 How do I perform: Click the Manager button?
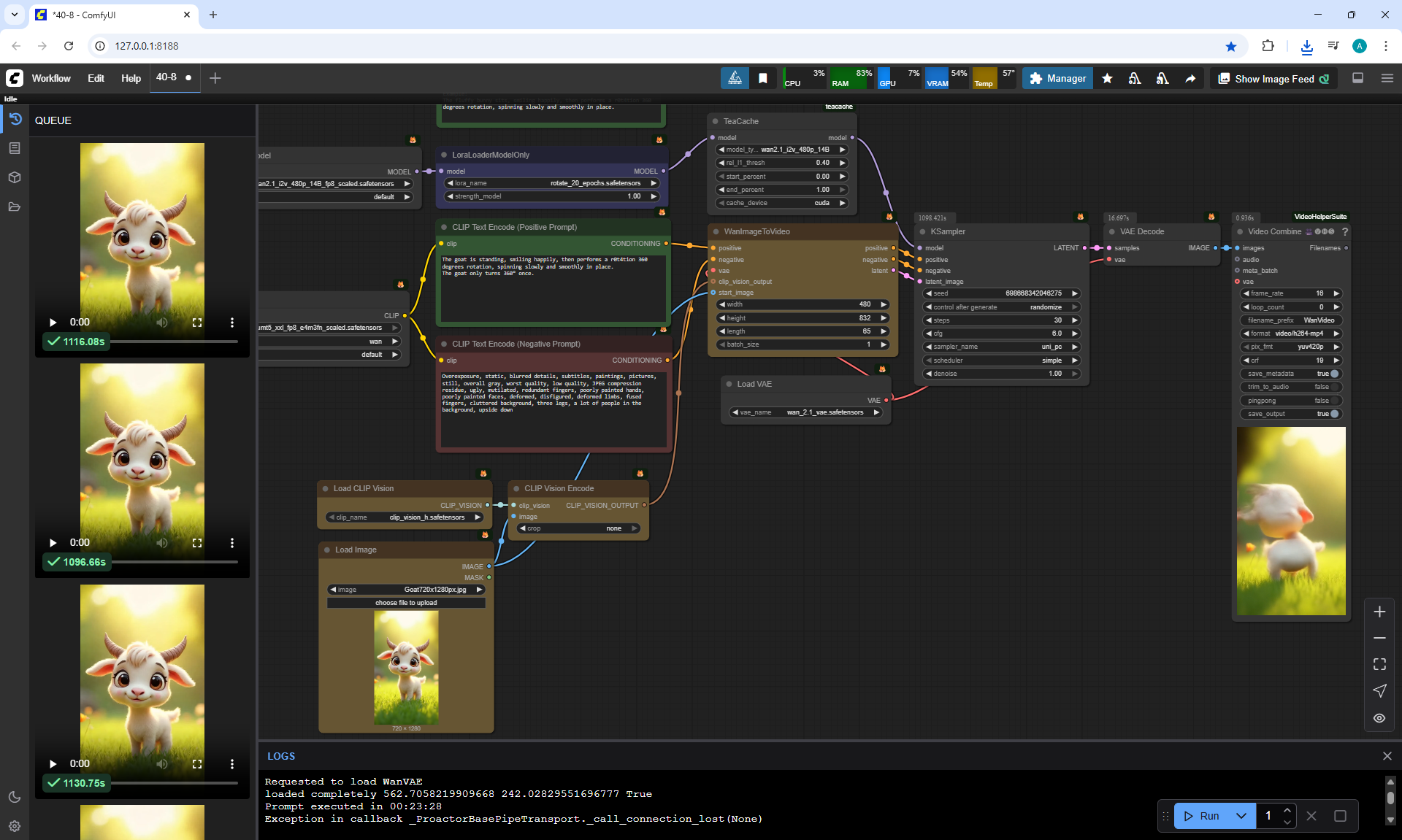1057,78
